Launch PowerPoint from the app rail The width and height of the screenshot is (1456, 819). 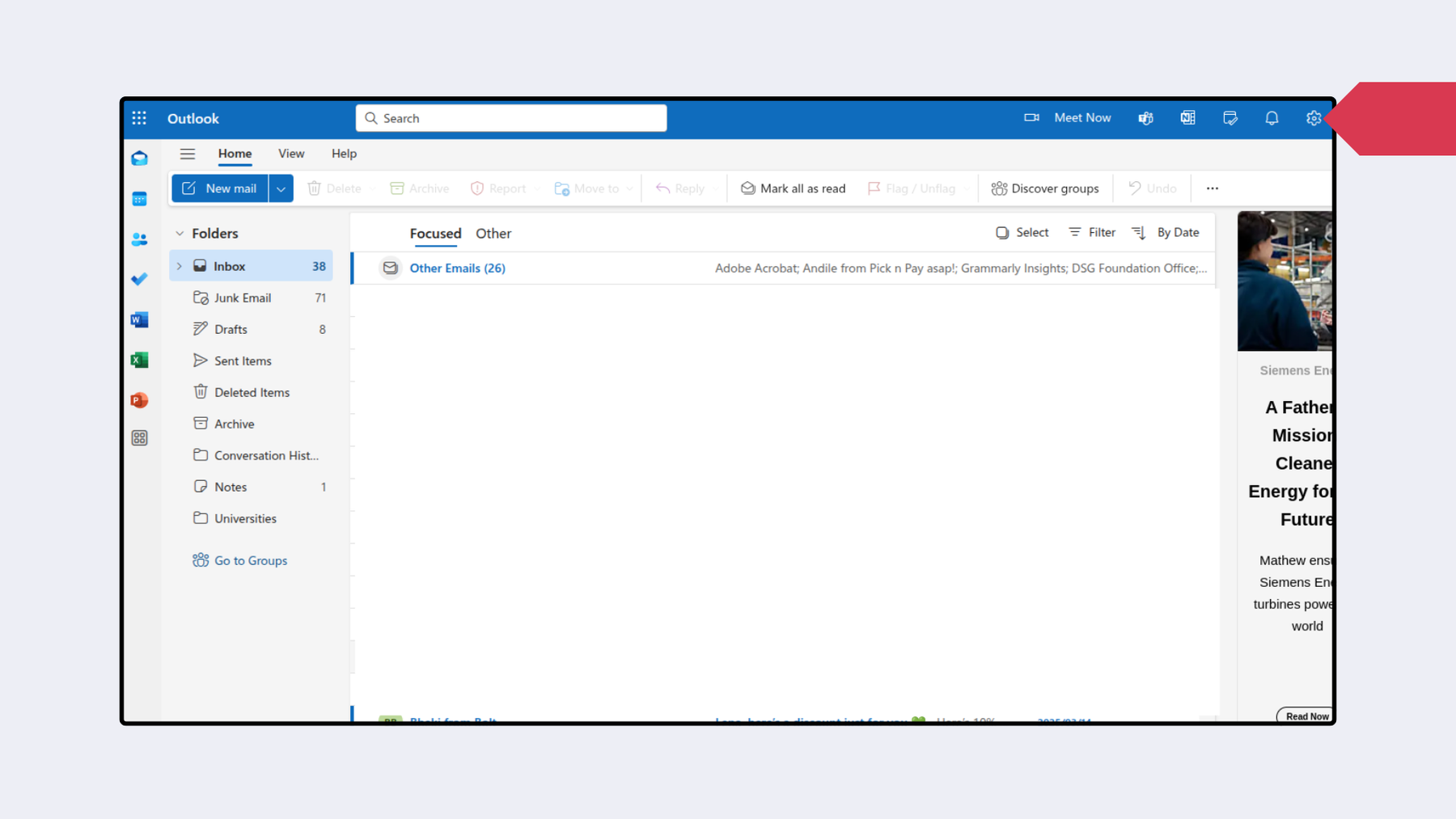[x=139, y=400]
